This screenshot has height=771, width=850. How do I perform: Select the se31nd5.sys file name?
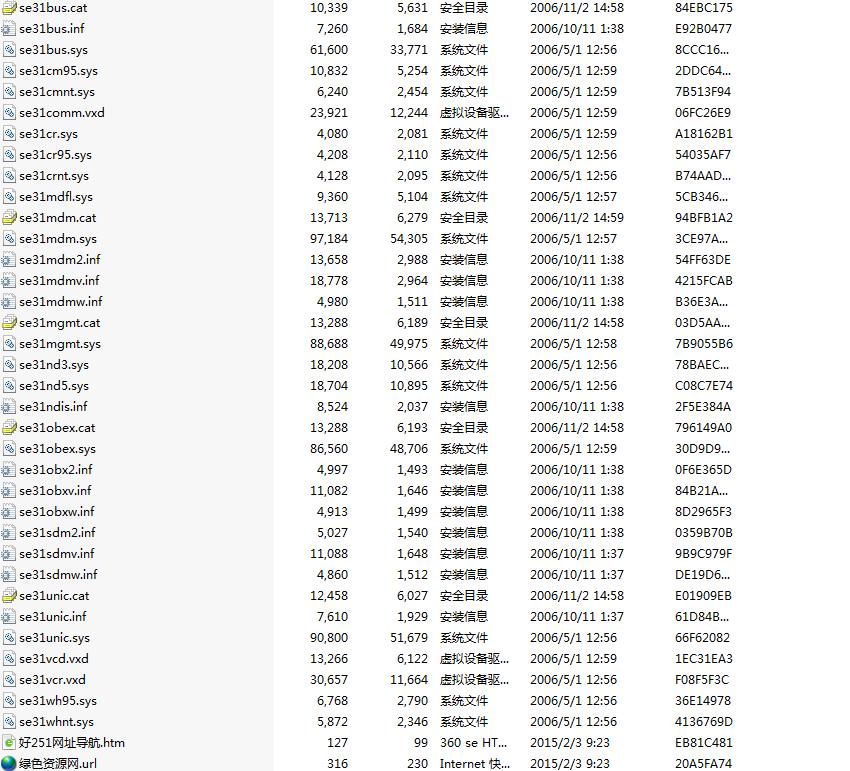53,386
